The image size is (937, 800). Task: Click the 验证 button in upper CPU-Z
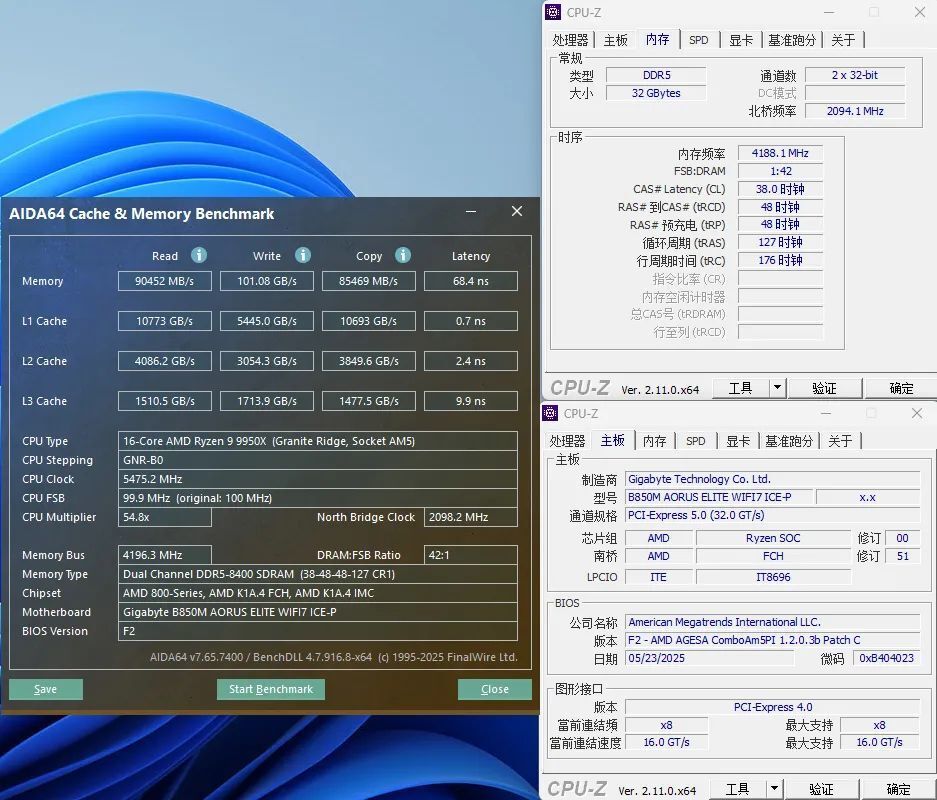(825, 388)
